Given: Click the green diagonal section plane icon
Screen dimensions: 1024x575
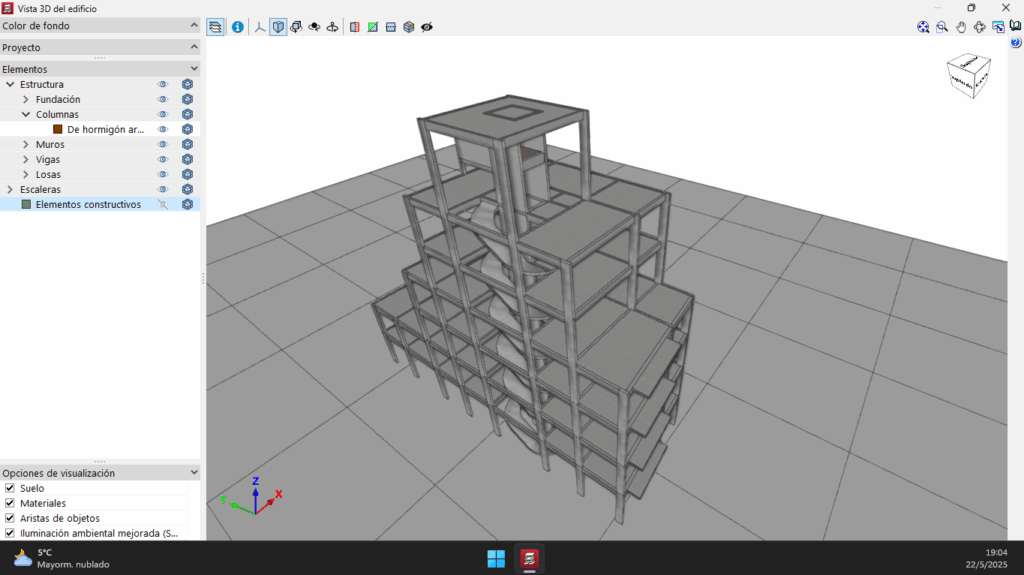Looking at the screenshot, I should point(372,27).
